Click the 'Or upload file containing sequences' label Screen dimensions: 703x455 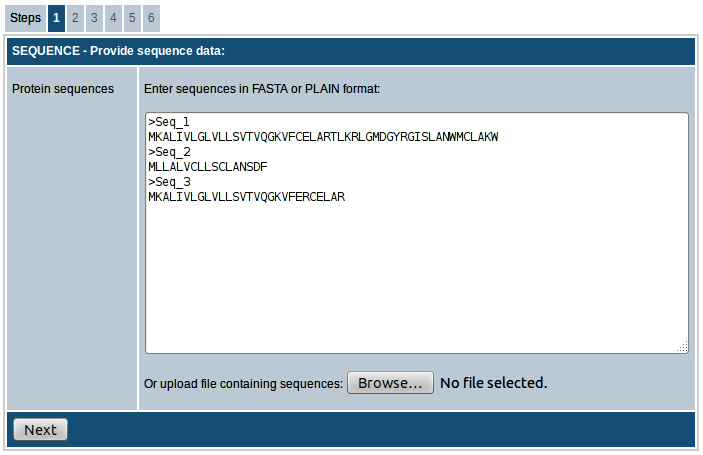(x=243, y=383)
